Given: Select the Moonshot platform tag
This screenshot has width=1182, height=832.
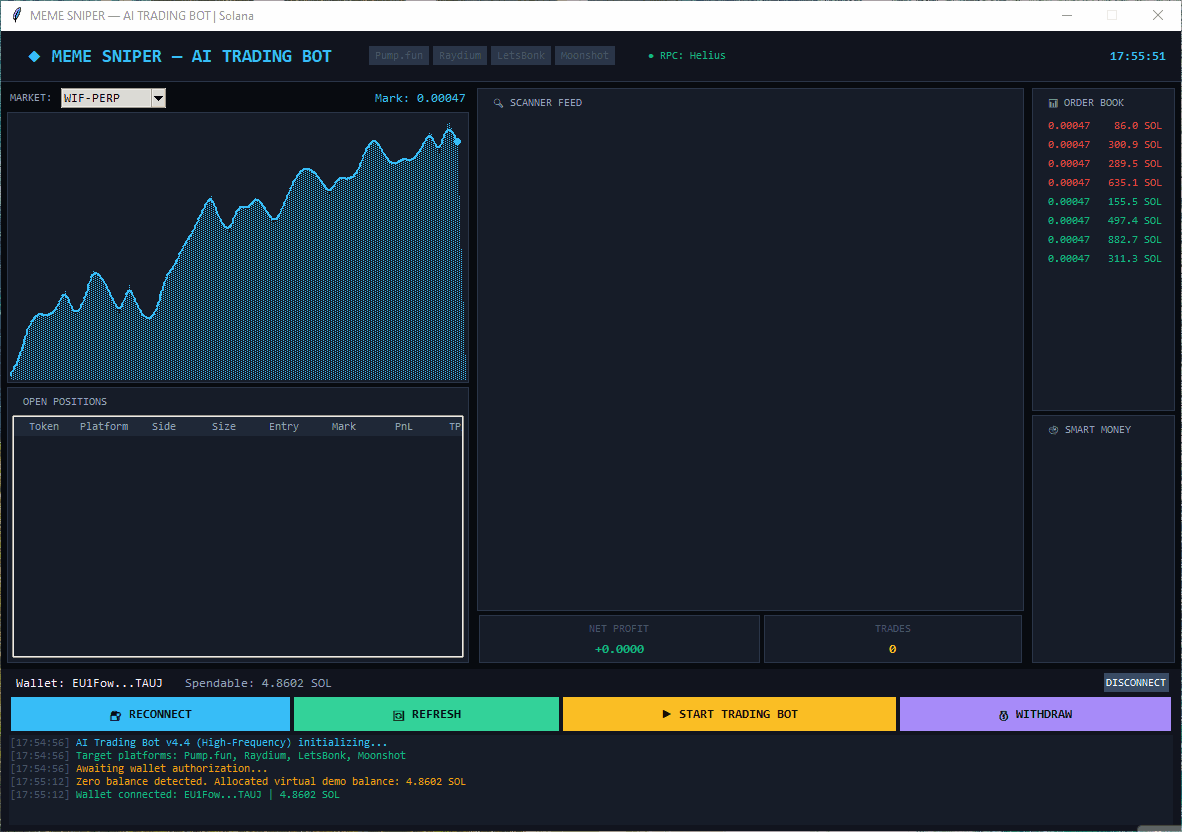Looking at the screenshot, I should [x=585, y=56].
